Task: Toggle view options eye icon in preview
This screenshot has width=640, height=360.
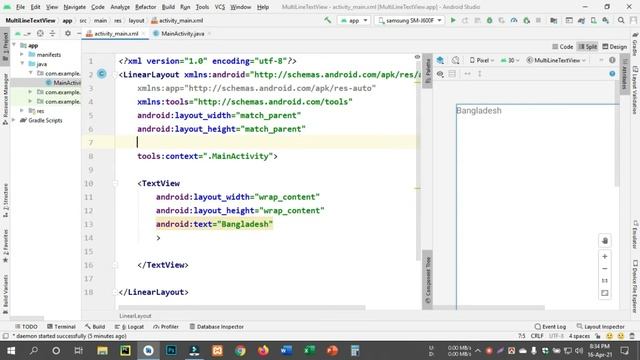Action: coord(440,74)
